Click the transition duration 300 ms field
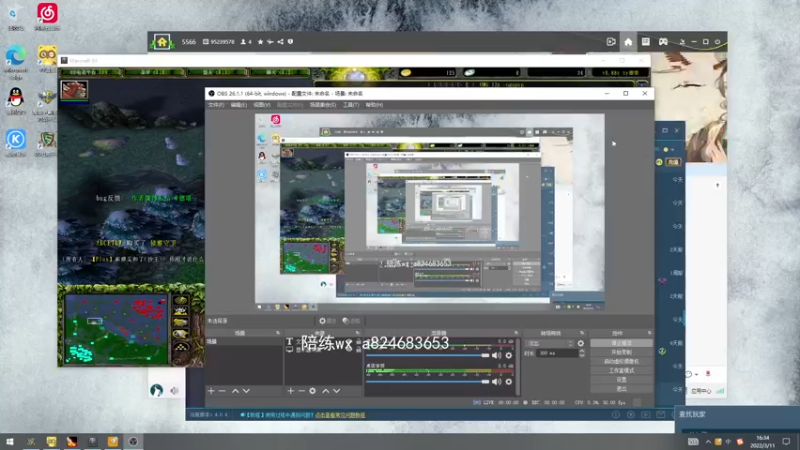 pyautogui.click(x=557, y=353)
